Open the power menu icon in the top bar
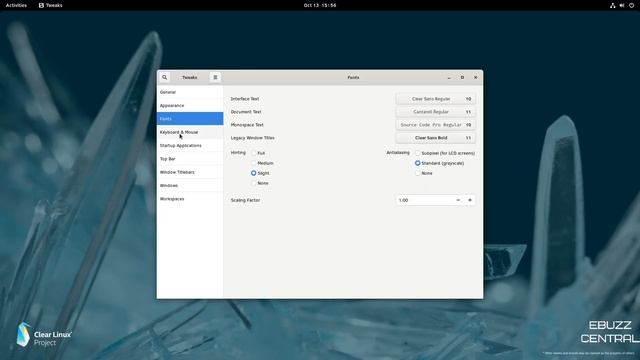Image resolution: width=640 pixels, height=360 pixels. click(x=631, y=5)
